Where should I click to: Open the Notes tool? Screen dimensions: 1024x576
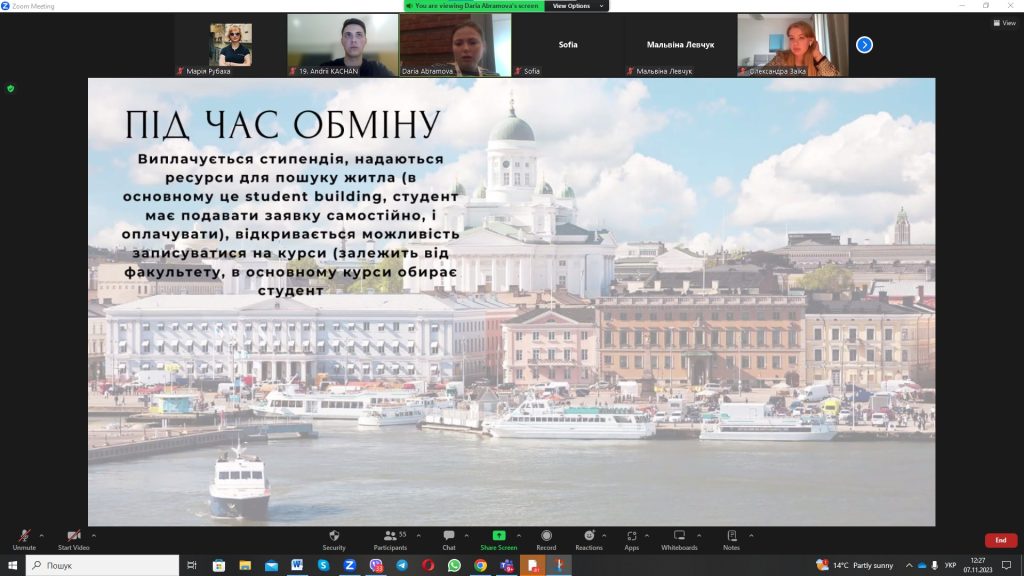click(731, 539)
